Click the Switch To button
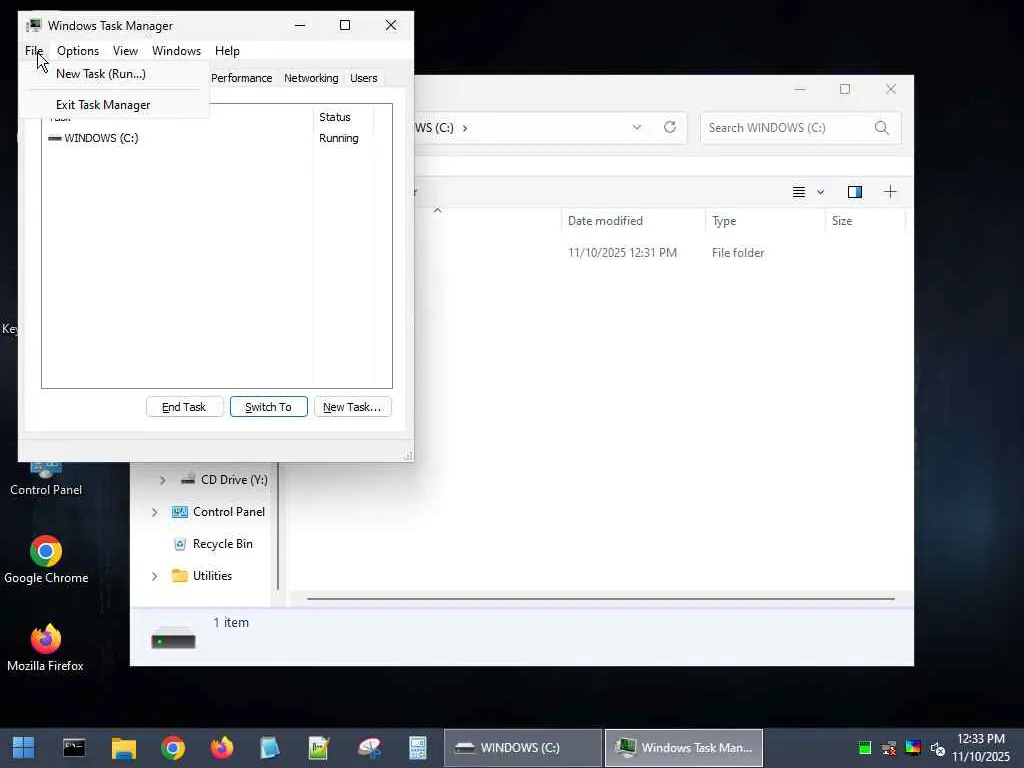This screenshot has width=1024, height=768. pyautogui.click(x=268, y=407)
